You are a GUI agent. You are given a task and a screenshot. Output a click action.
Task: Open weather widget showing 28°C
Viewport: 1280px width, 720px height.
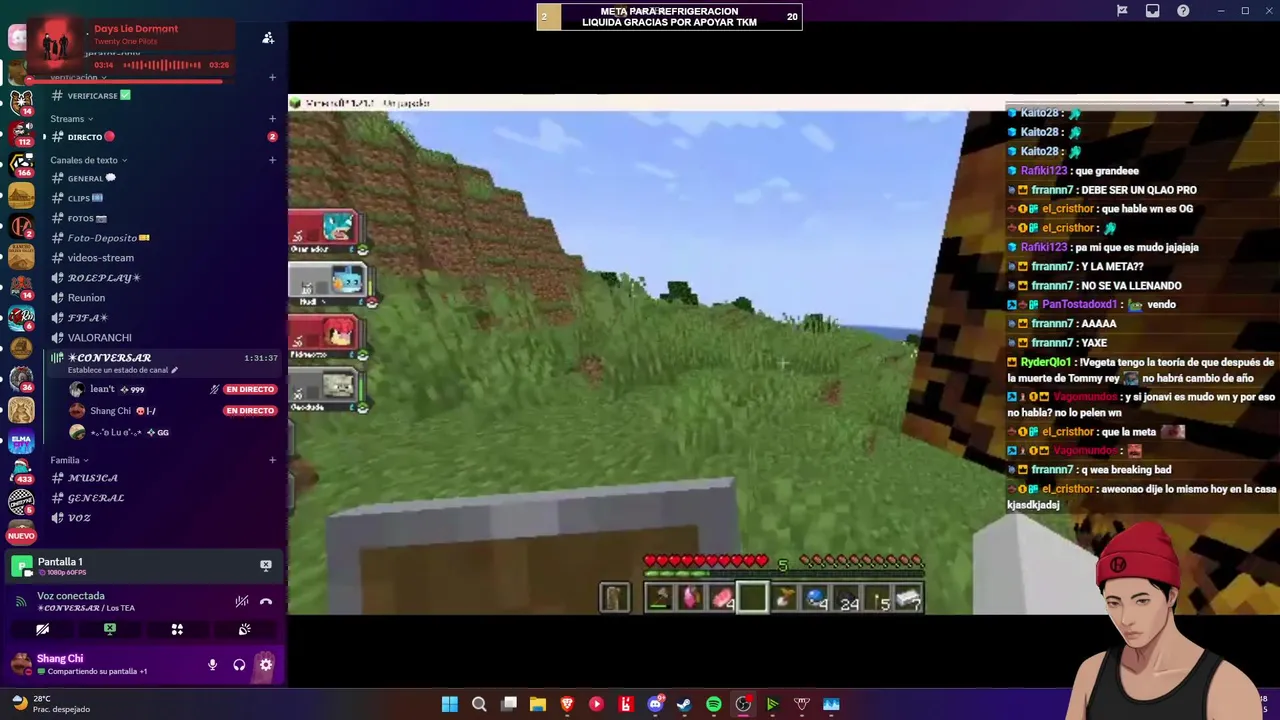pyautogui.click(x=50, y=704)
